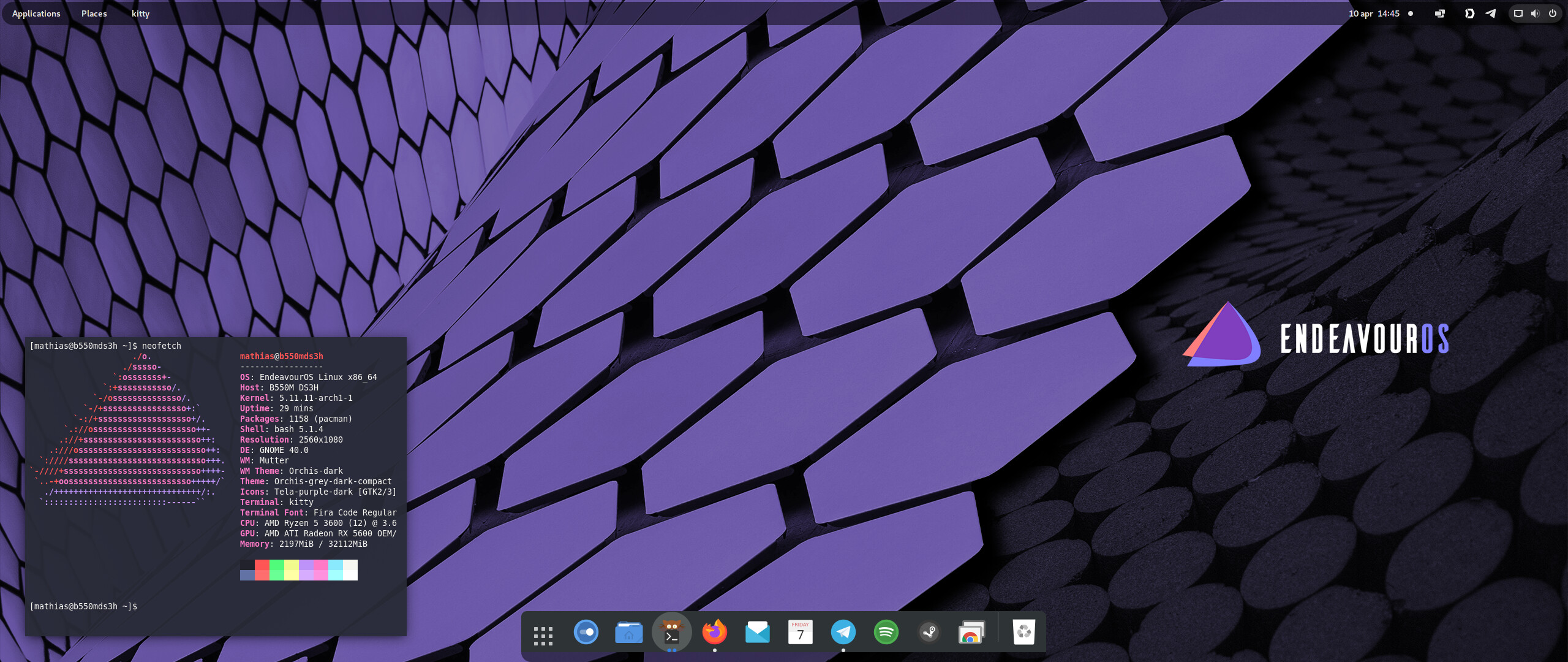Click the 'Resolution: 2560x1080' line
This screenshot has width=1568, height=662.
tap(292, 439)
